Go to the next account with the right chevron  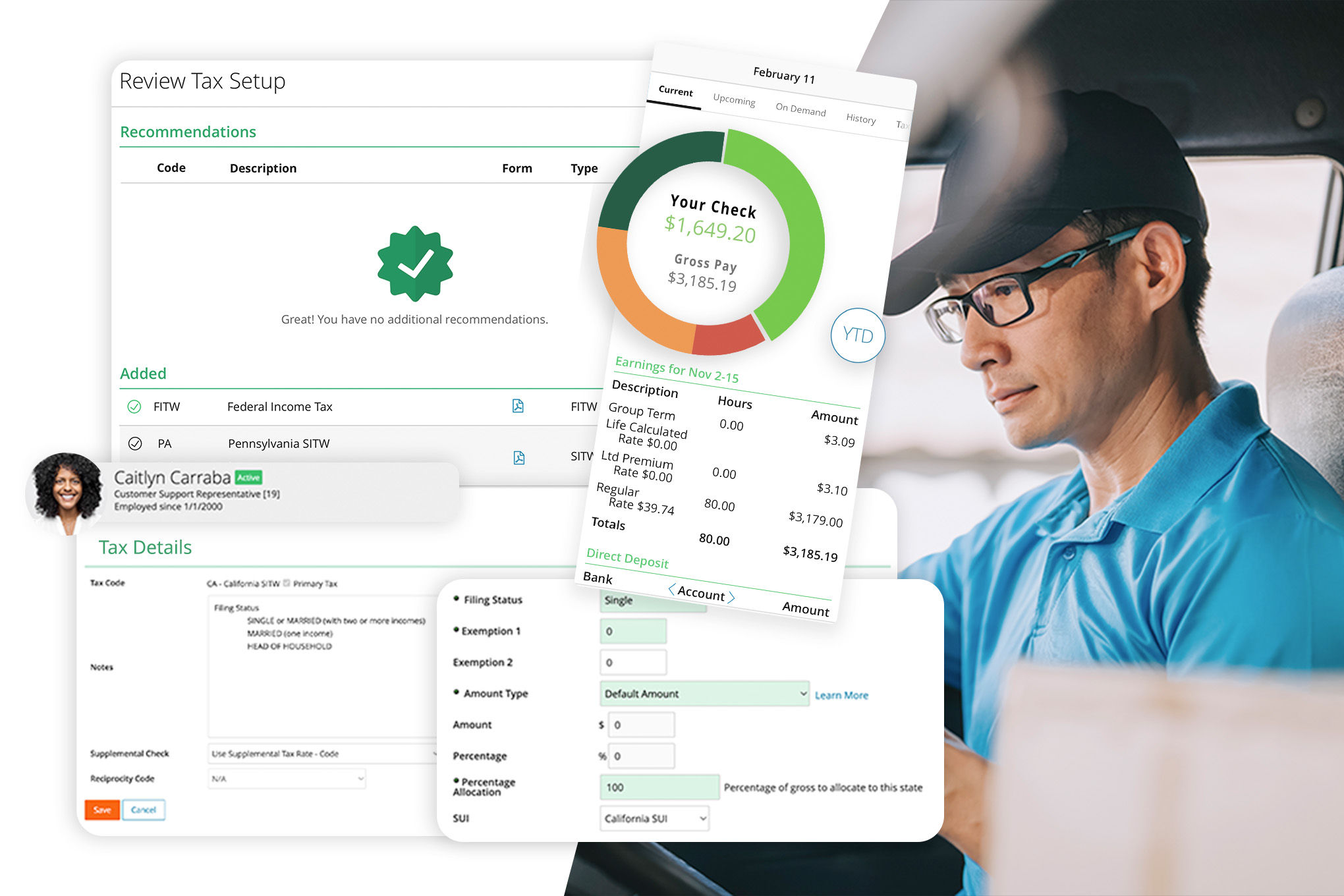click(x=731, y=598)
